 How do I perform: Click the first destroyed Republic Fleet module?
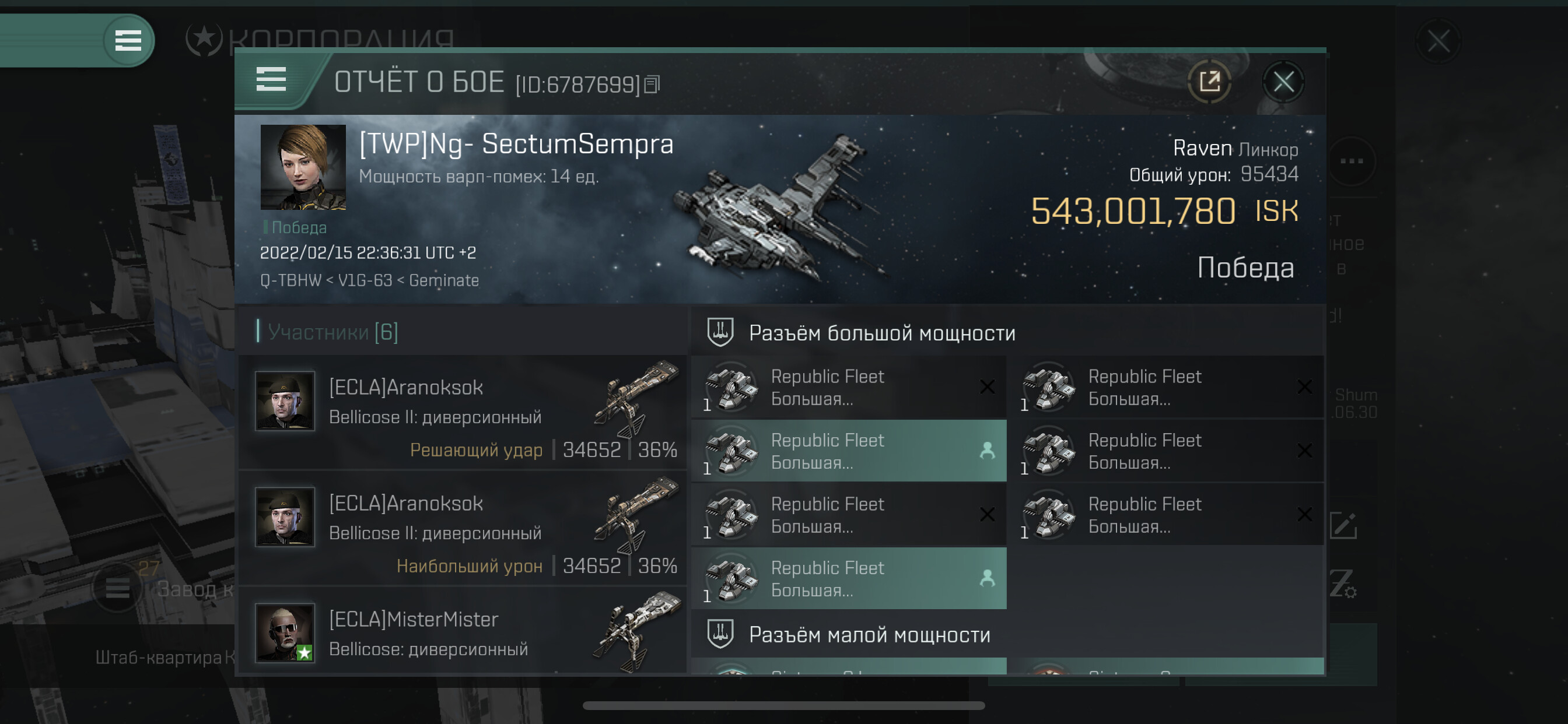point(849,387)
